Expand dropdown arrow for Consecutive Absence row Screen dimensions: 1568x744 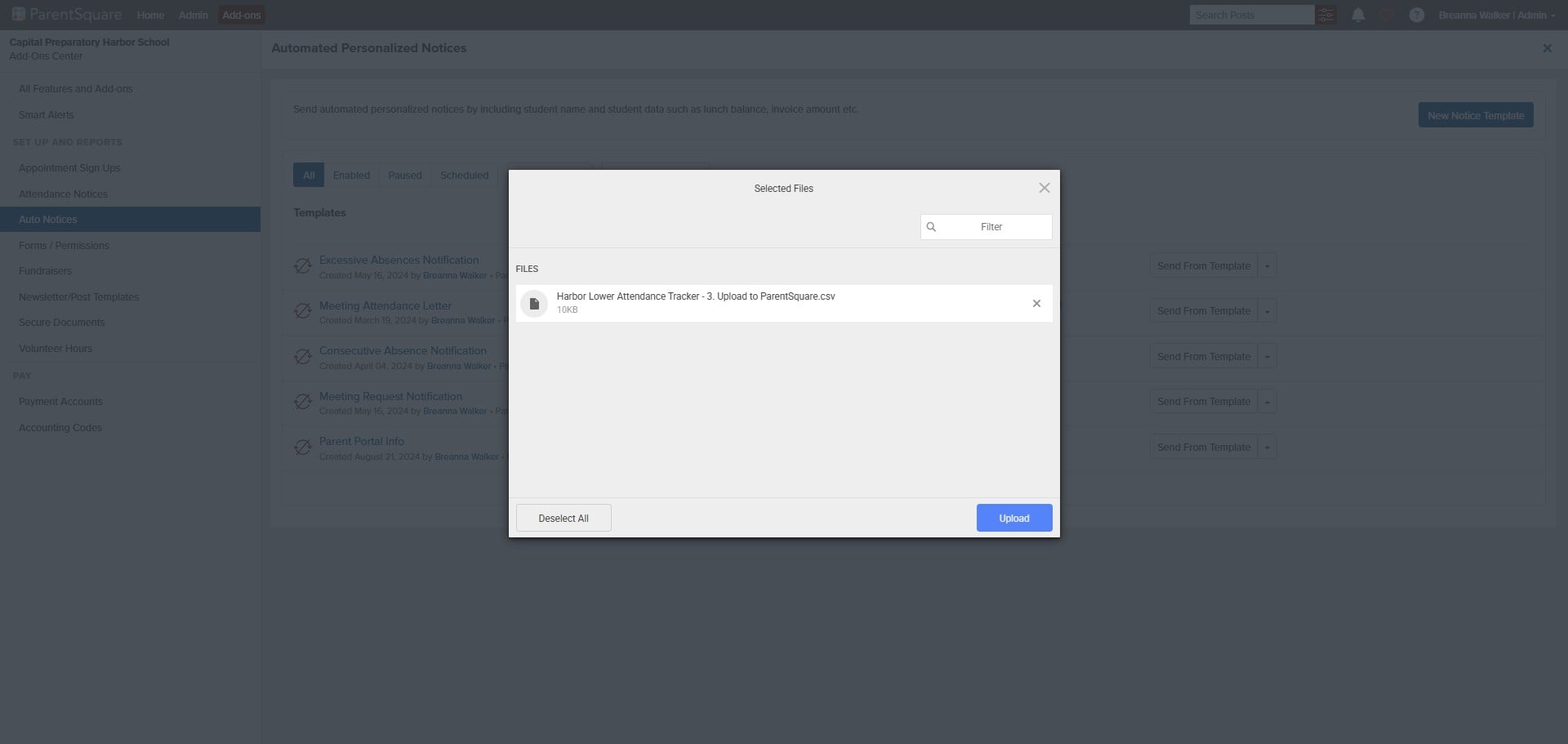click(x=1267, y=357)
